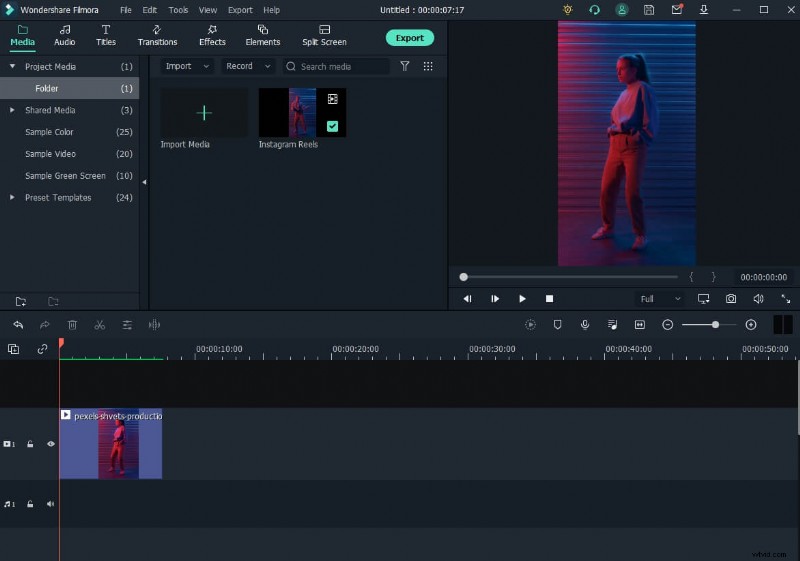Toggle lock on video track 1
Image resolution: width=800 pixels, height=561 pixels.
[x=30, y=444]
